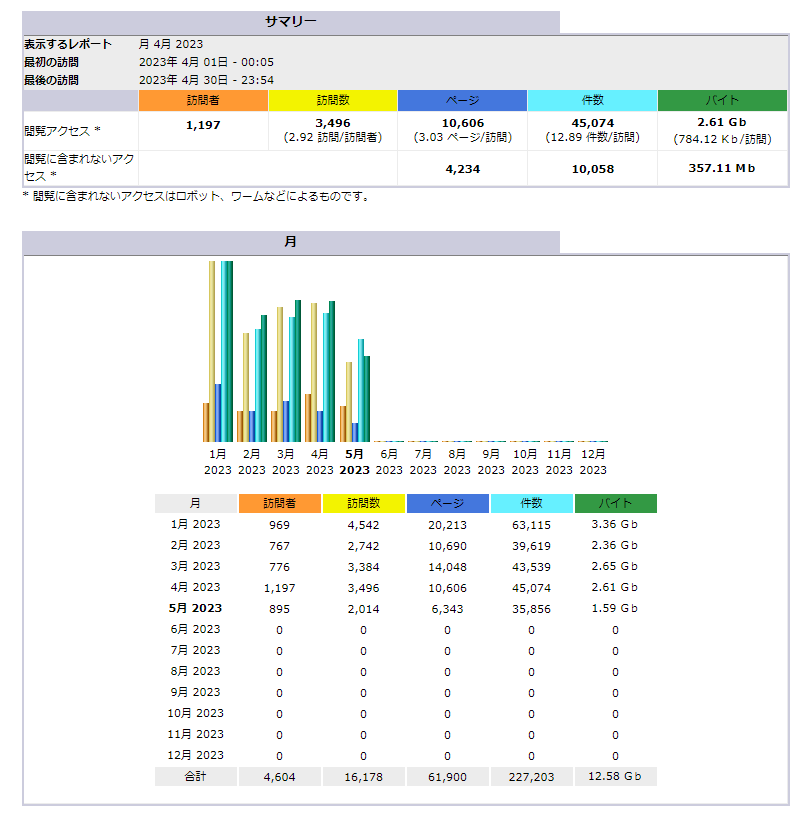Click the green バイト header in summary table
This screenshot has width=796, height=817.
[x=722, y=100]
